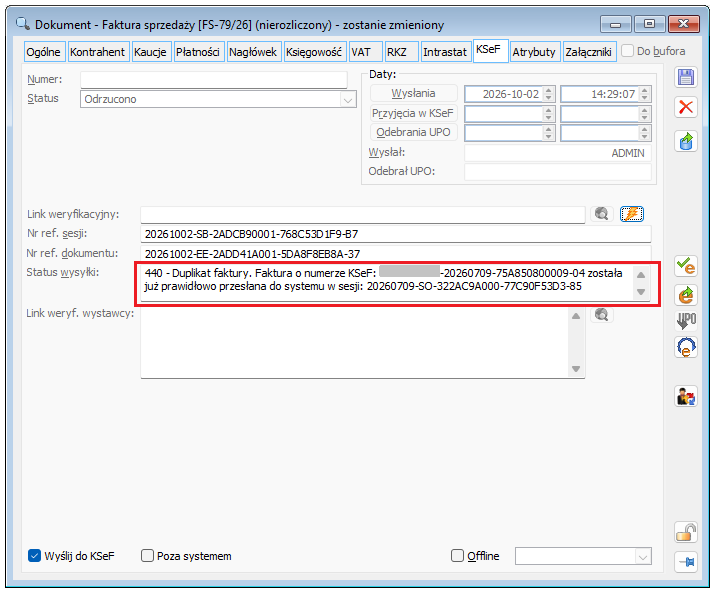Cancel changes with the red X icon
The height and width of the screenshot is (592, 713).
point(686,107)
